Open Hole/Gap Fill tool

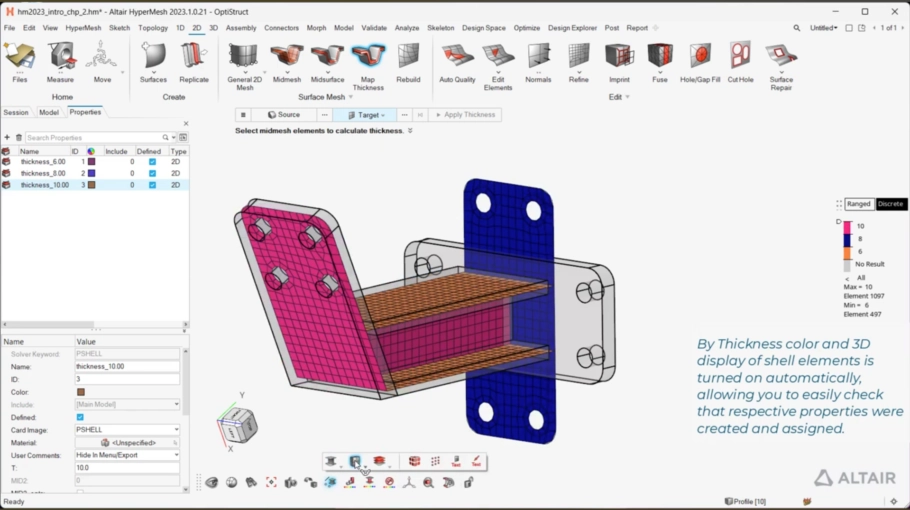(700, 63)
